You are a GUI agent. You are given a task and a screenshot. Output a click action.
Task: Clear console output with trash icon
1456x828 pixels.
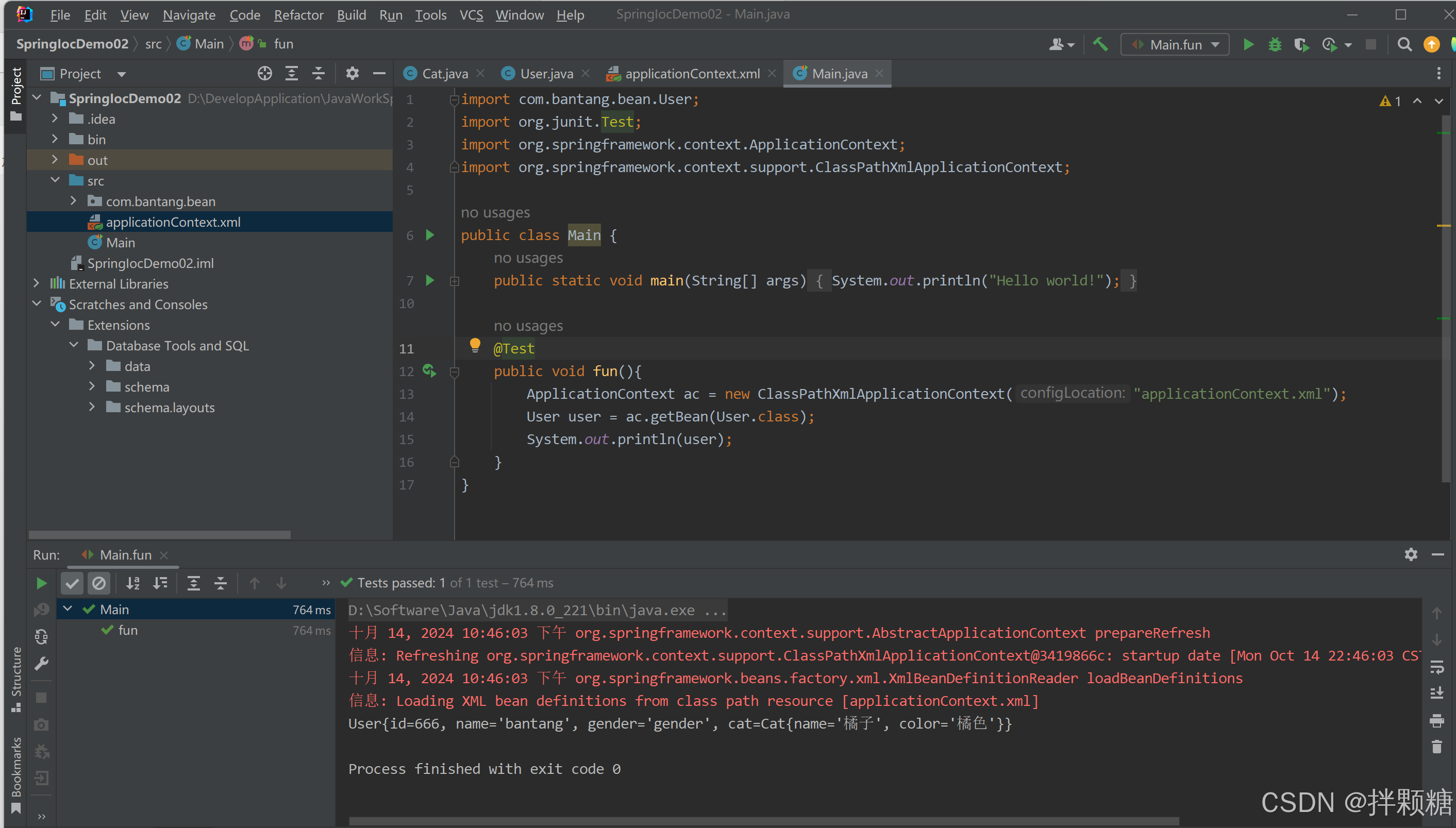coord(1436,747)
